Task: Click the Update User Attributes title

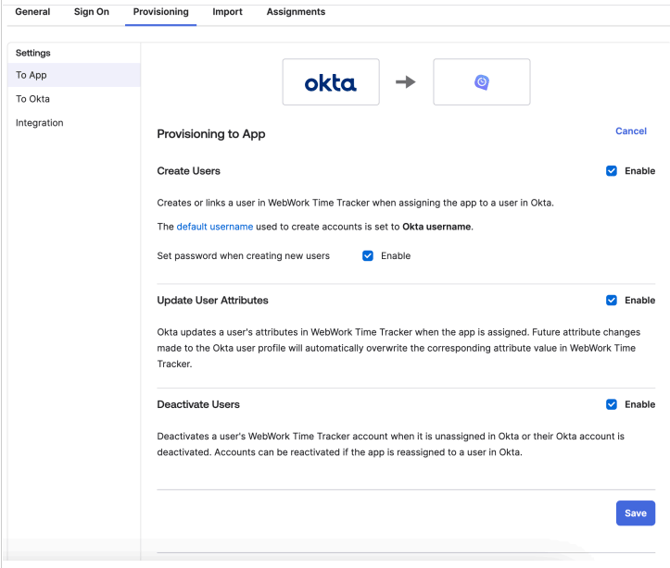Action: pos(212,300)
